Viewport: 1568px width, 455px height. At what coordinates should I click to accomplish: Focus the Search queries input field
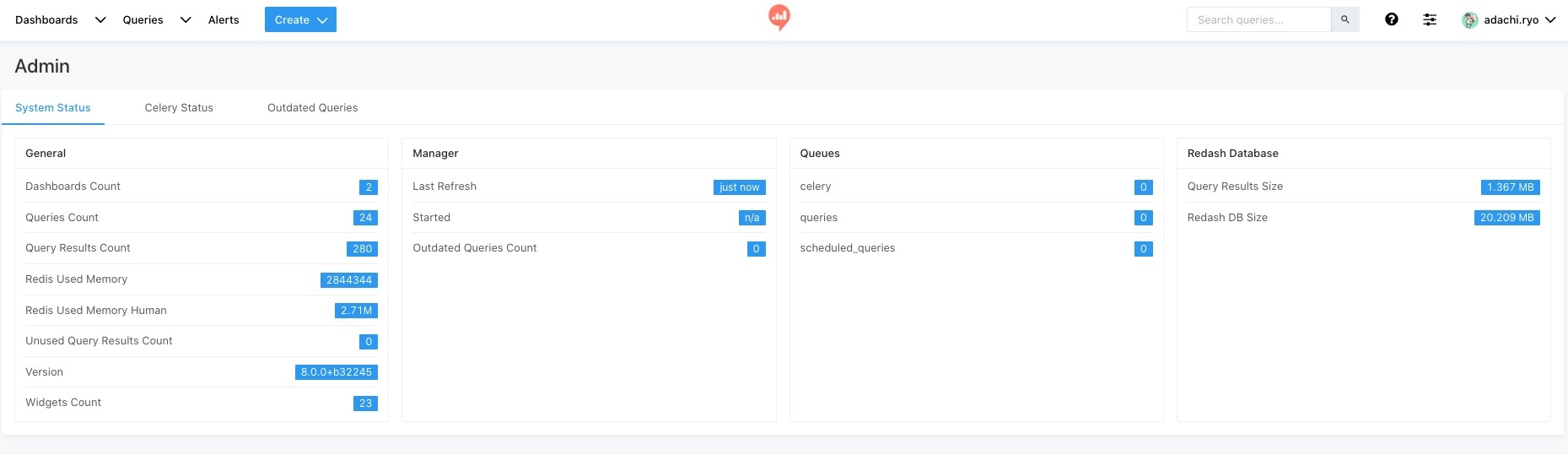[1258, 19]
